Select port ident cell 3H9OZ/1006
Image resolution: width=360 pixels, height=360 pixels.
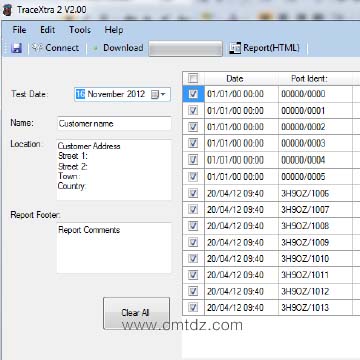coord(315,193)
